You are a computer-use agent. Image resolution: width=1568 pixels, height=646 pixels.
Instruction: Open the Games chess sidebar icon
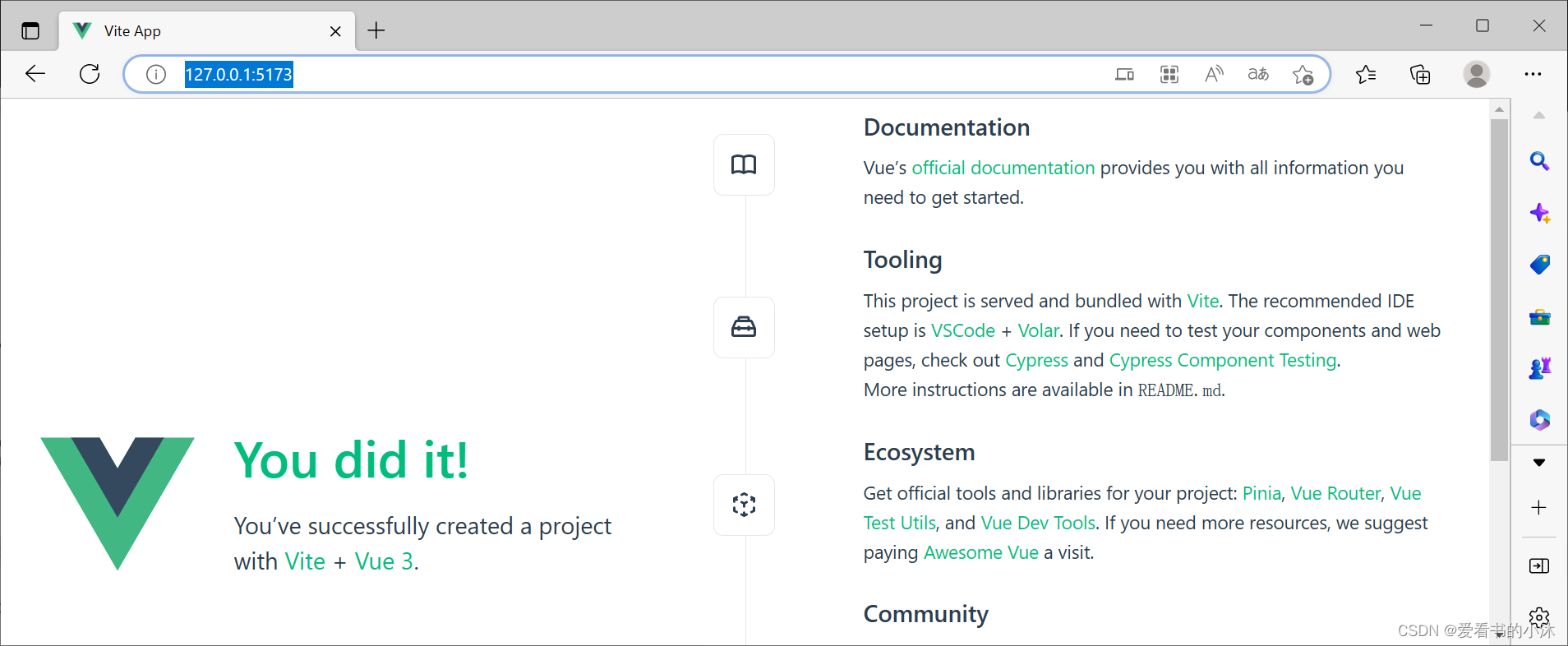[1539, 368]
